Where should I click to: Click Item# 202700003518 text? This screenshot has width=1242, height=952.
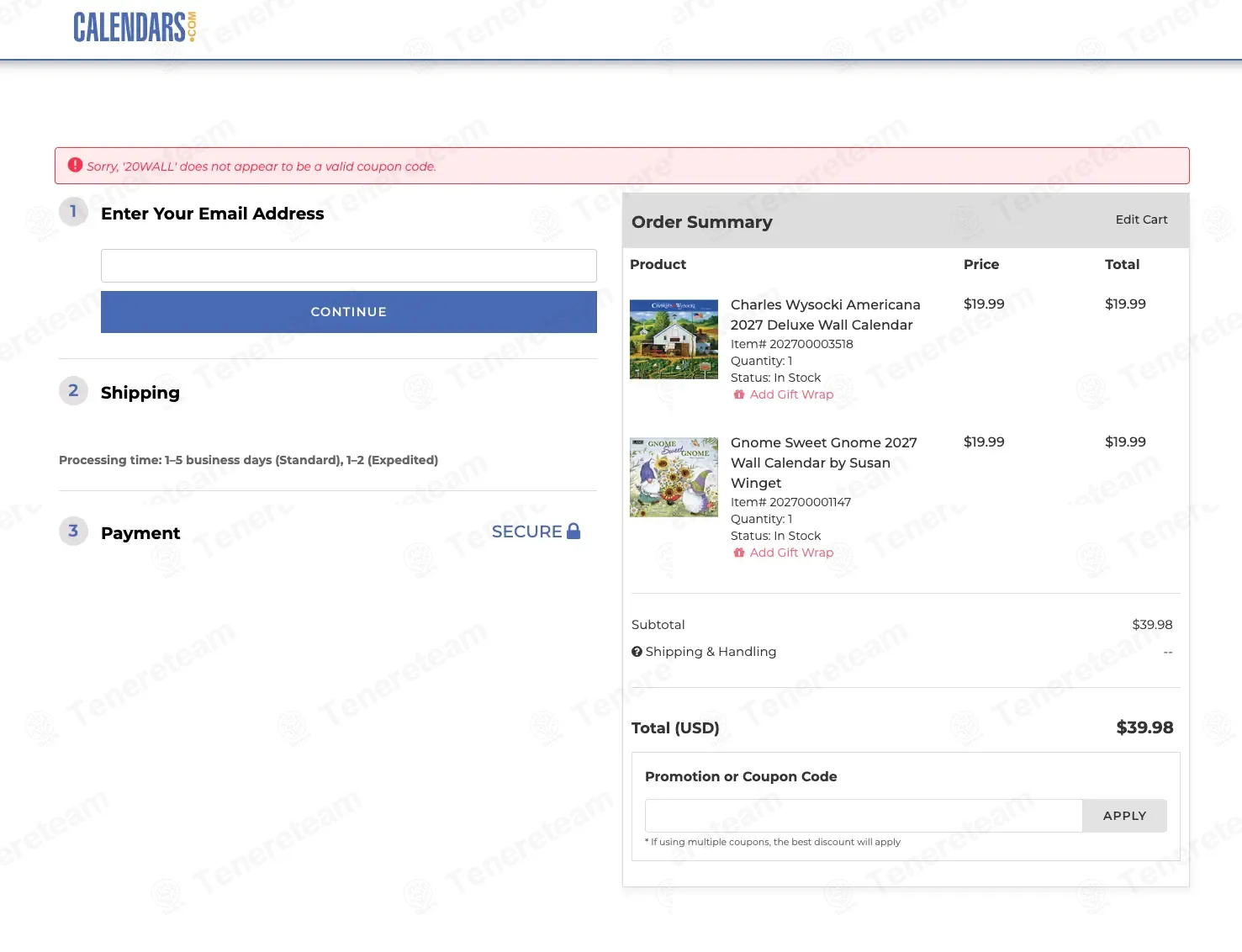click(792, 344)
